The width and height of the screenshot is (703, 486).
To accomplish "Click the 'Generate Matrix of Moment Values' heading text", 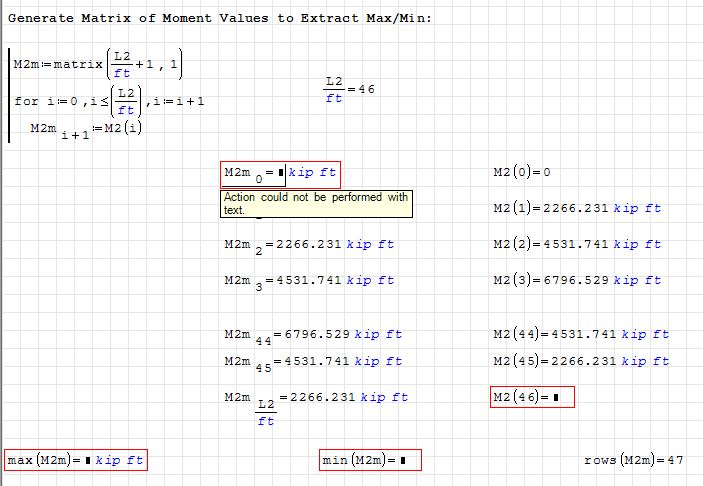I will point(219,19).
